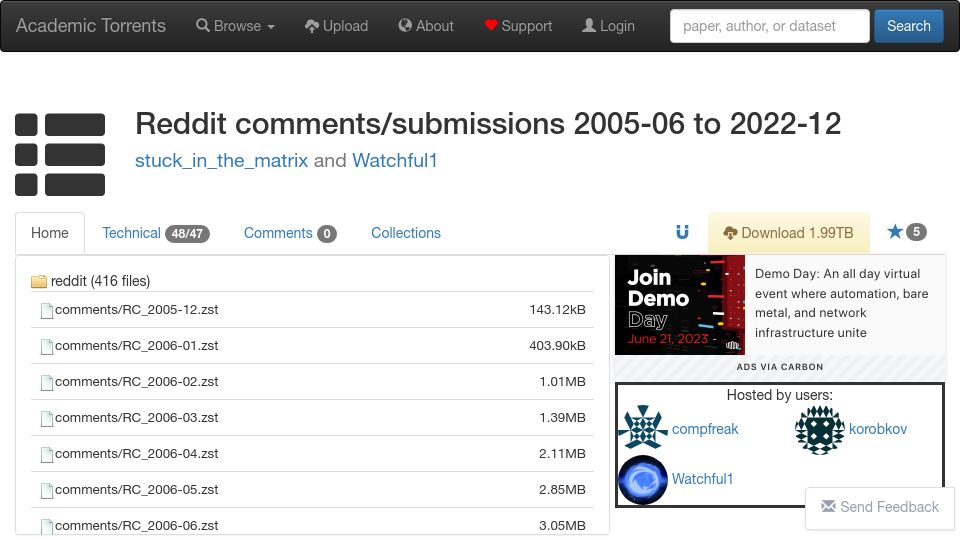Click the star bookmark icon

pos(894,231)
